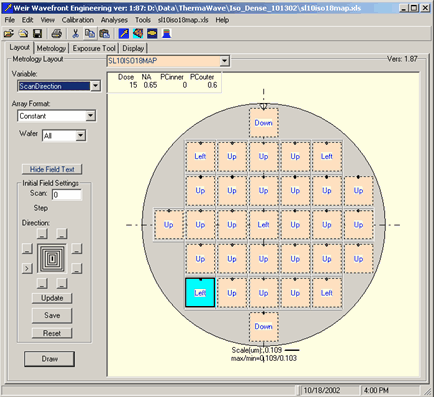
Task: Click the Copy toolbar icon
Action: tap(90, 33)
